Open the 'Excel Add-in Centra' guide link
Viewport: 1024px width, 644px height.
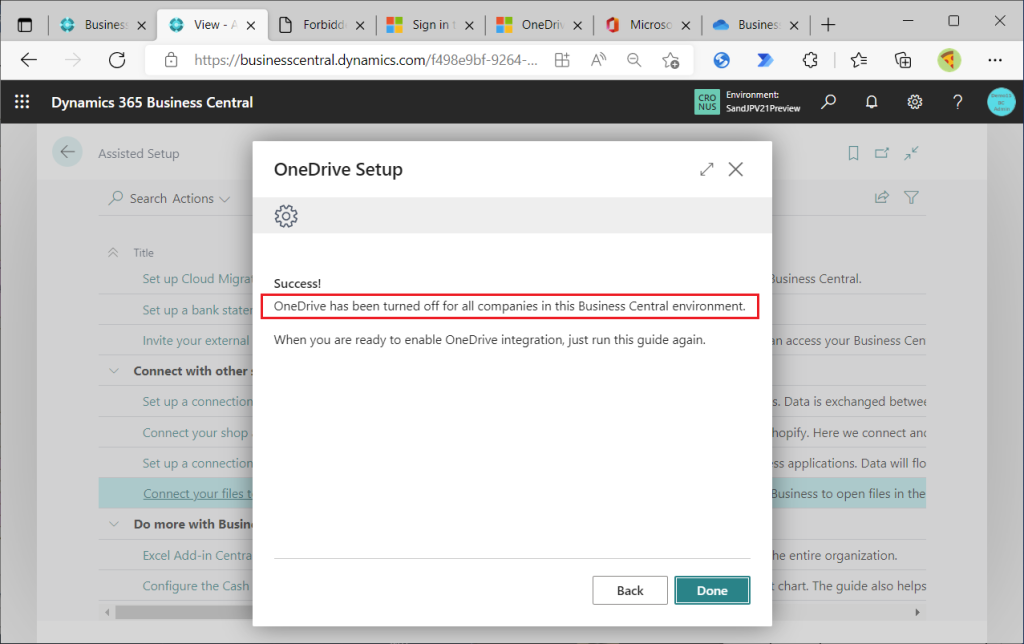(197, 555)
